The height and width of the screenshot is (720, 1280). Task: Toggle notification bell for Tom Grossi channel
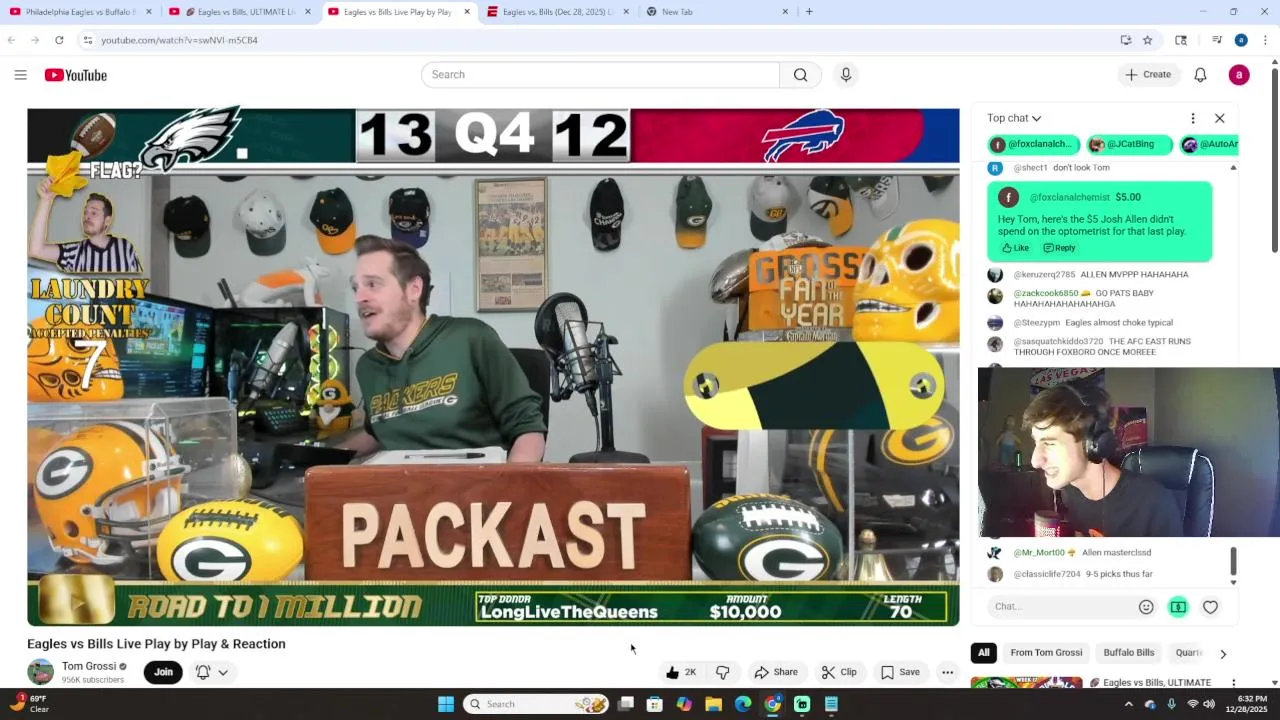point(203,672)
